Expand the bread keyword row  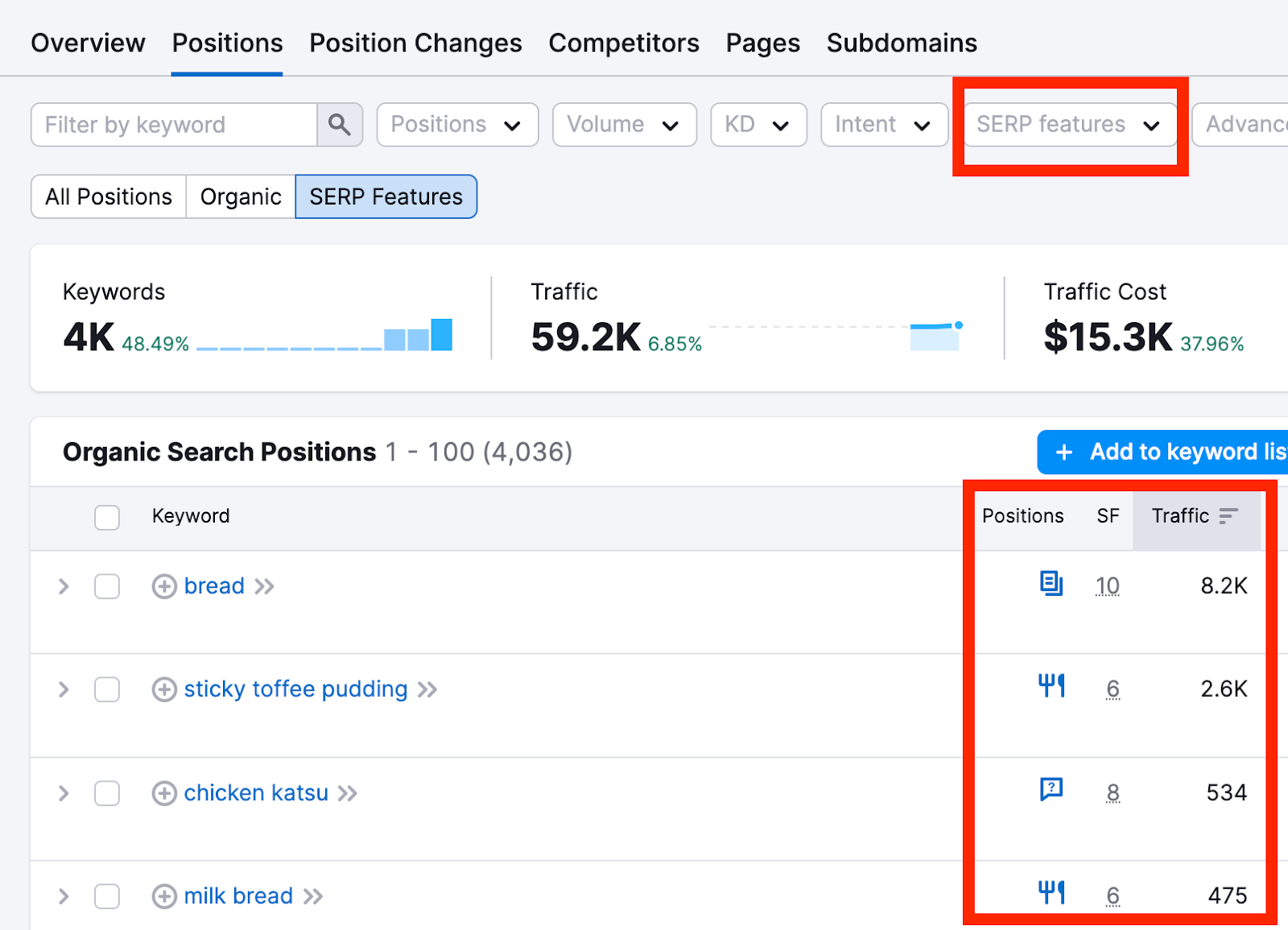point(64,586)
